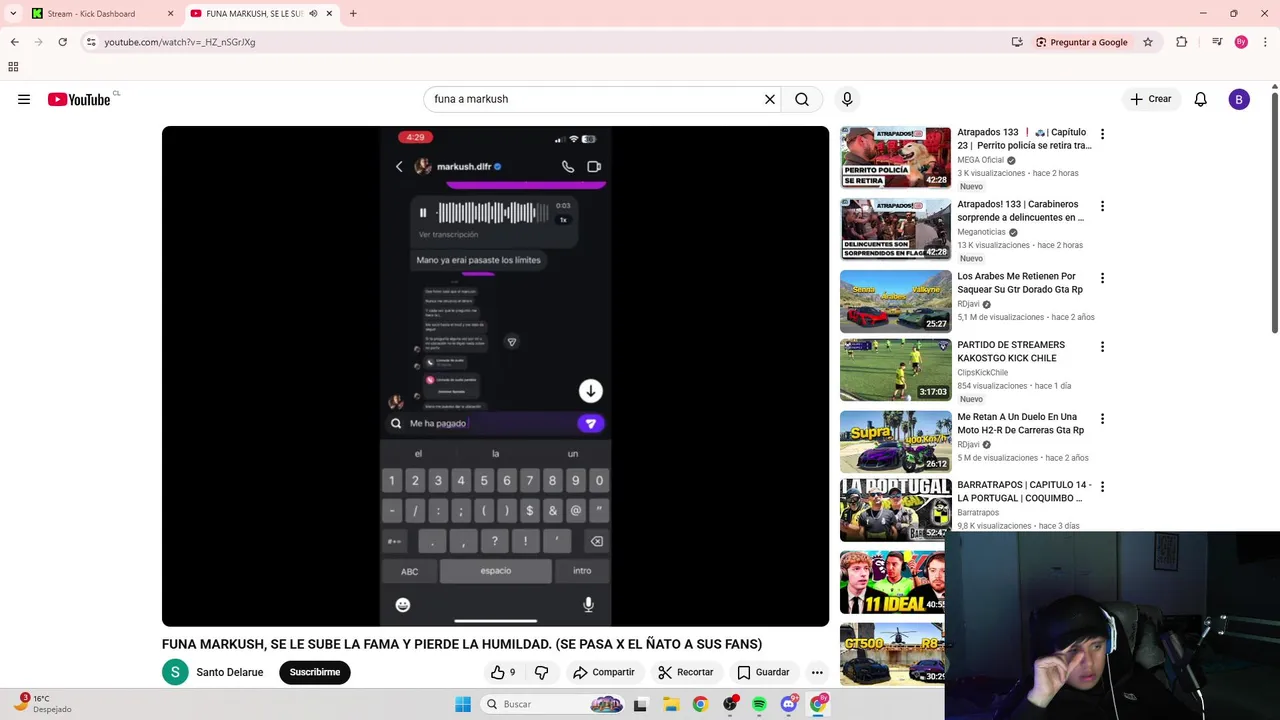Open the Recortar clip button
The width and height of the screenshot is (1280, 720).
coord(686,672)
